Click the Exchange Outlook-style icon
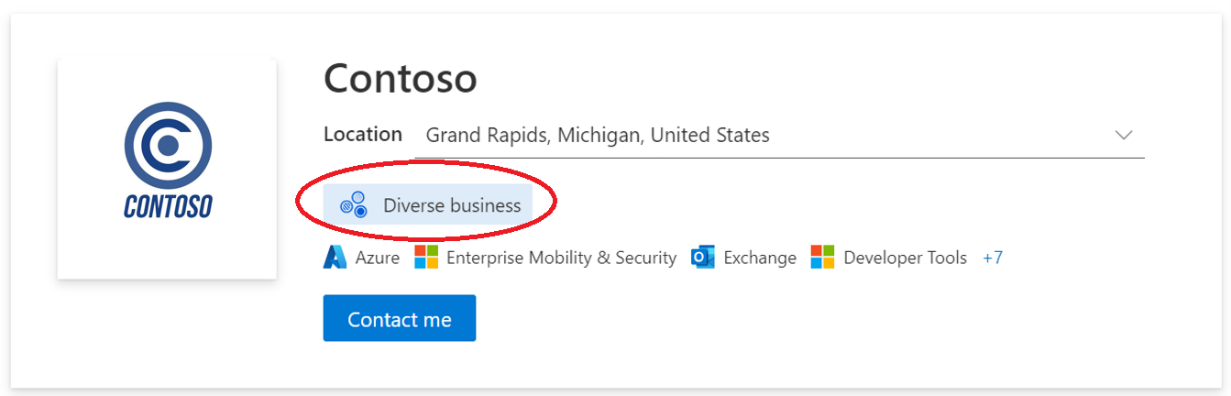Image resolution: width=1231 pixels, height=396 pixels. tap(703, 258)
